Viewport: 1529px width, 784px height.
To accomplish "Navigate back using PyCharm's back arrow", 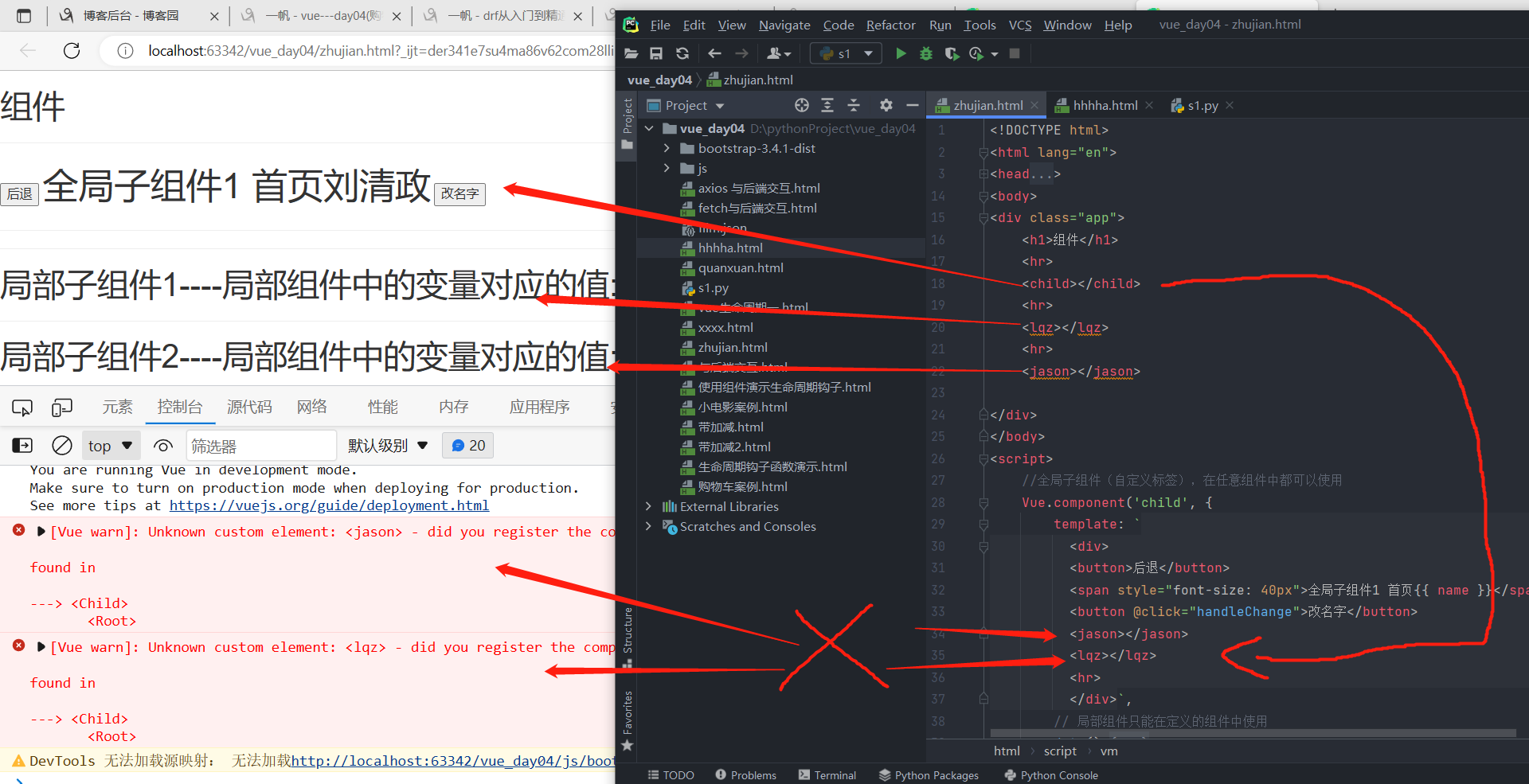I will tap(714, 53).
